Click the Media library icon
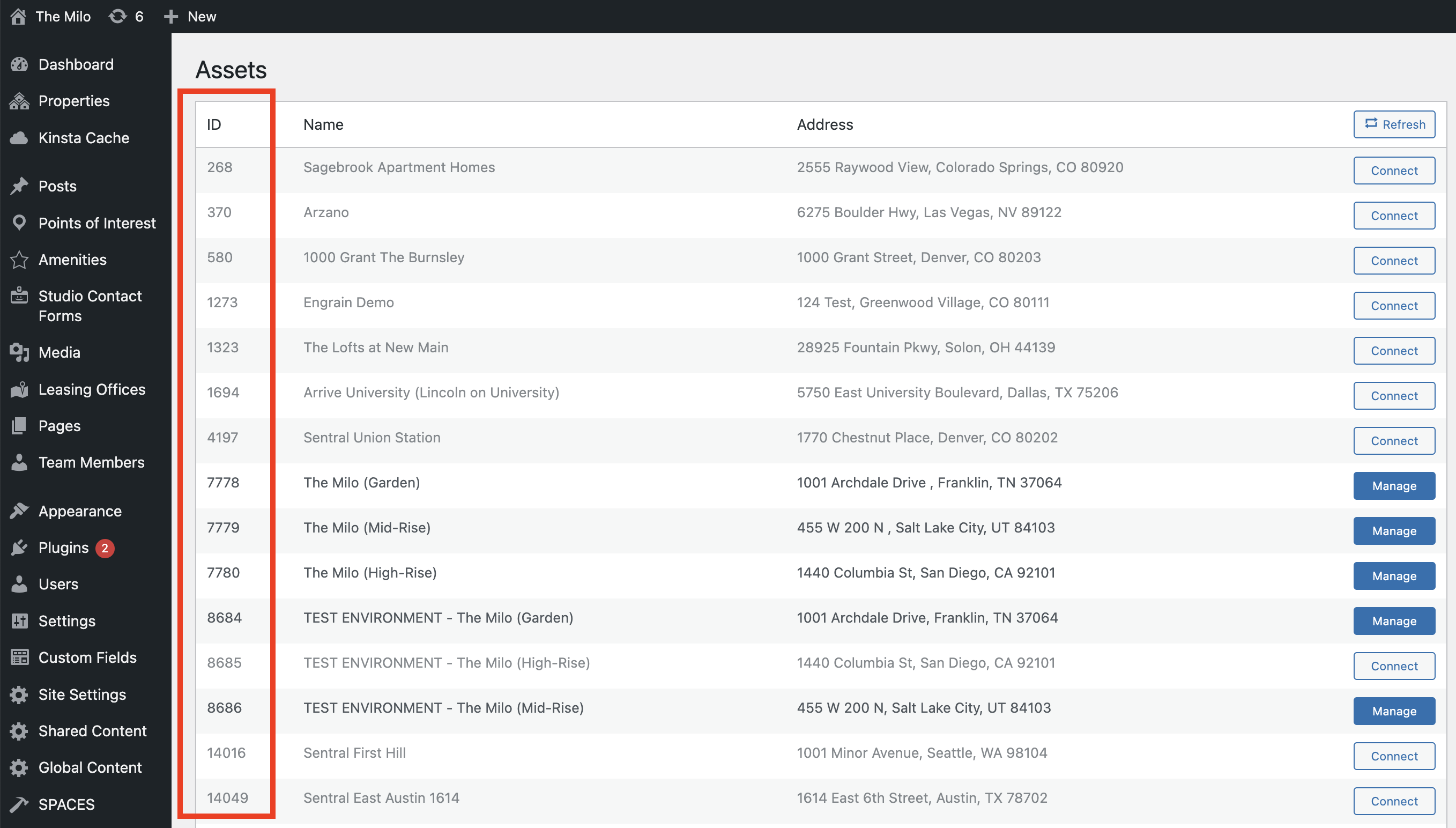The height and width of the screenshot is (828, 1456). tap(19, 352)
